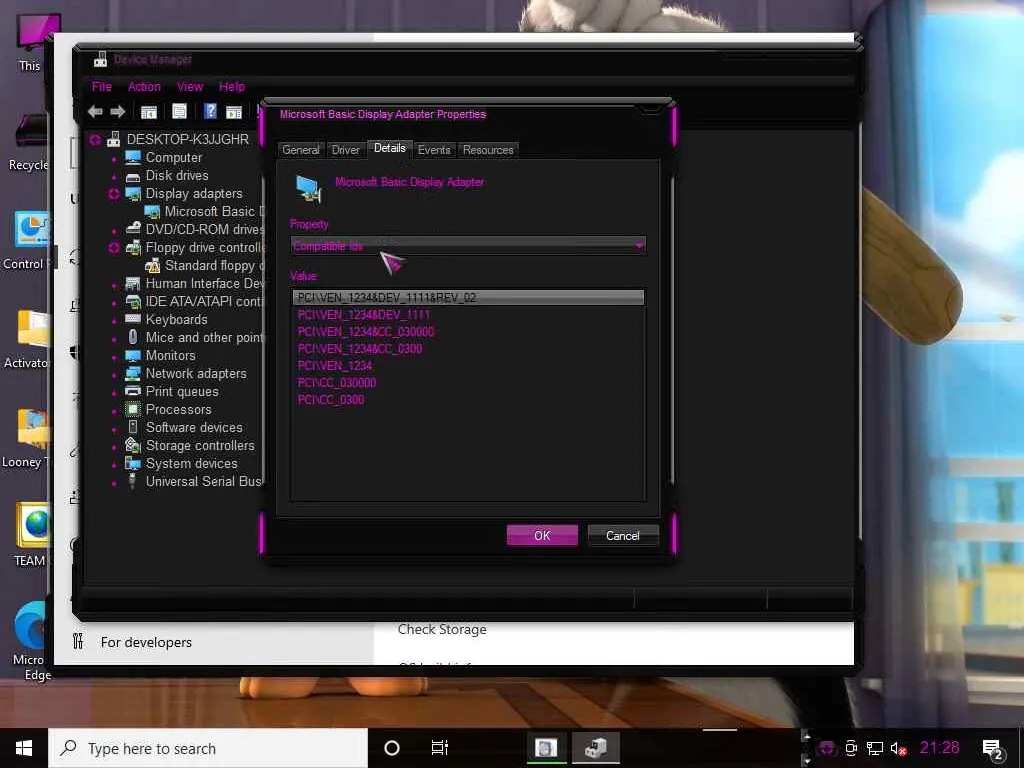
Task: Select the Print queues icon
Action: (133, 391)
